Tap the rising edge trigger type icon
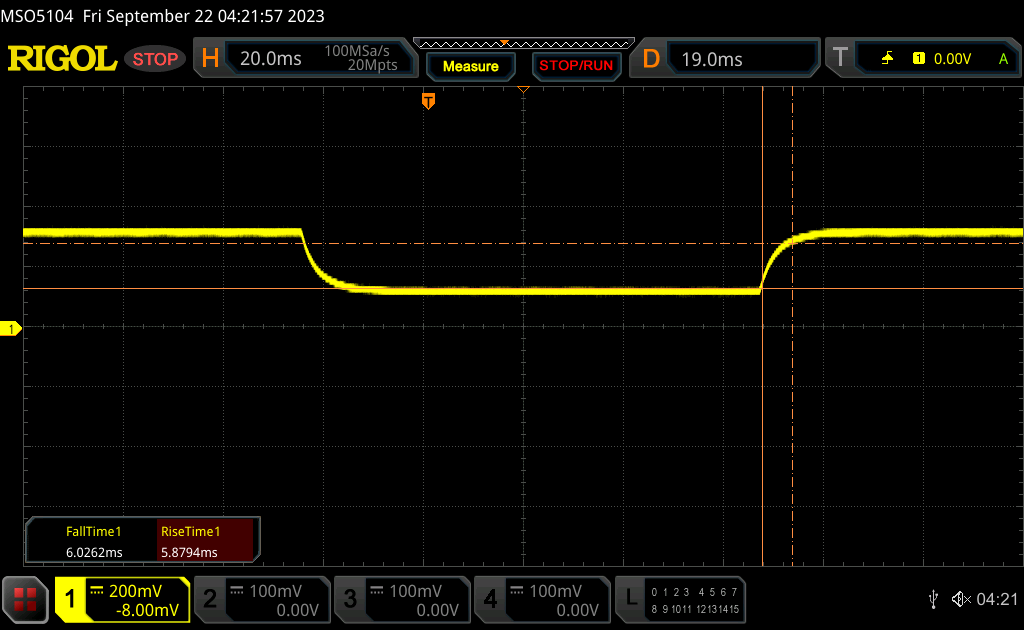 tap(887, 59)
